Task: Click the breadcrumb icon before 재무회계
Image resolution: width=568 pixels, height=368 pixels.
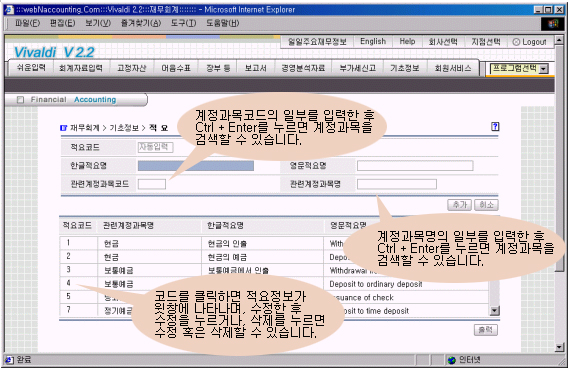Action: click(64, 128)
